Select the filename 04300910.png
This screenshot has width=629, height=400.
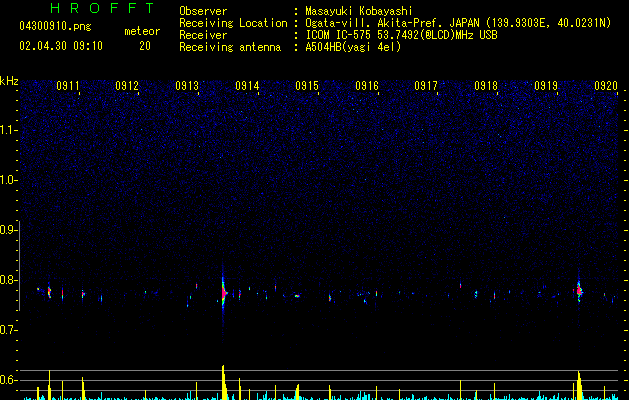click(55, 26)
